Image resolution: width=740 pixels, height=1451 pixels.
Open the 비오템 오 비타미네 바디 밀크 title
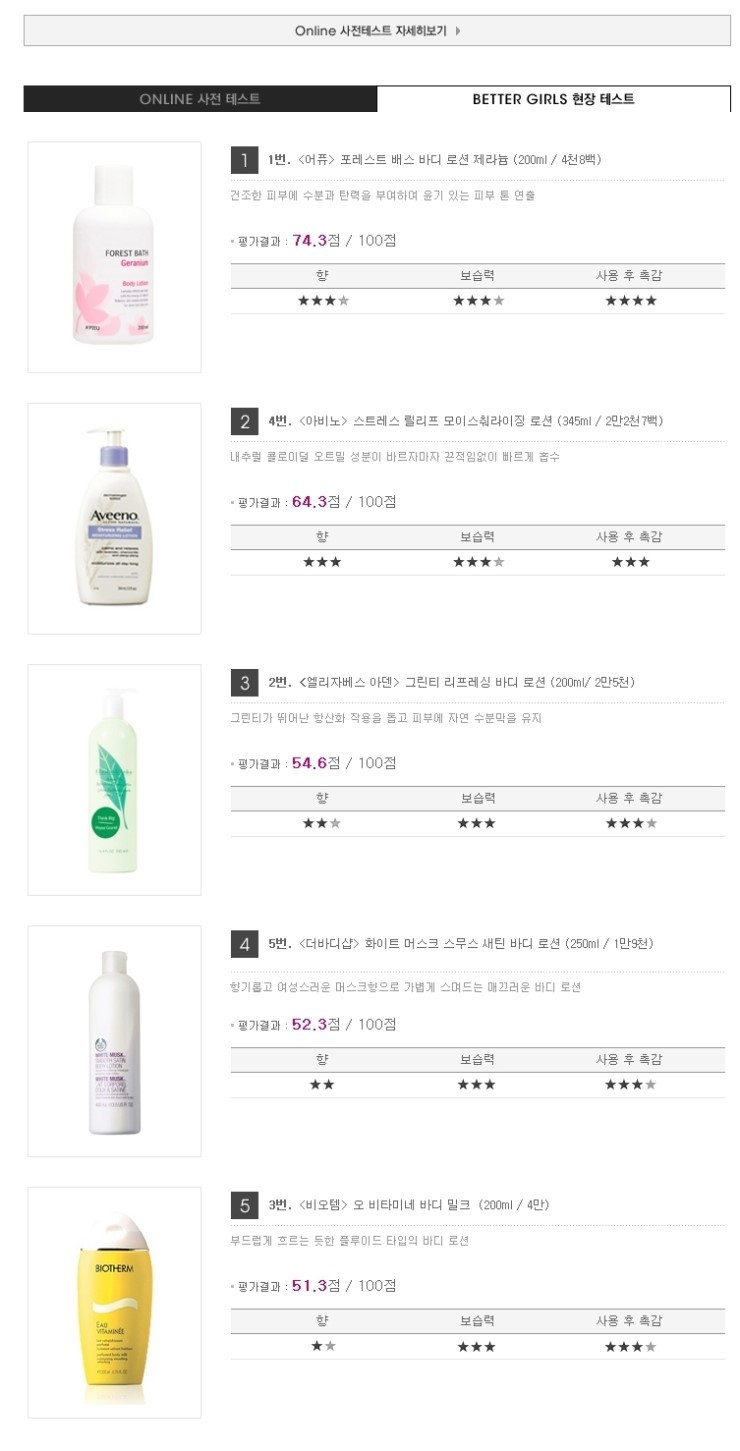(409, 1205)
